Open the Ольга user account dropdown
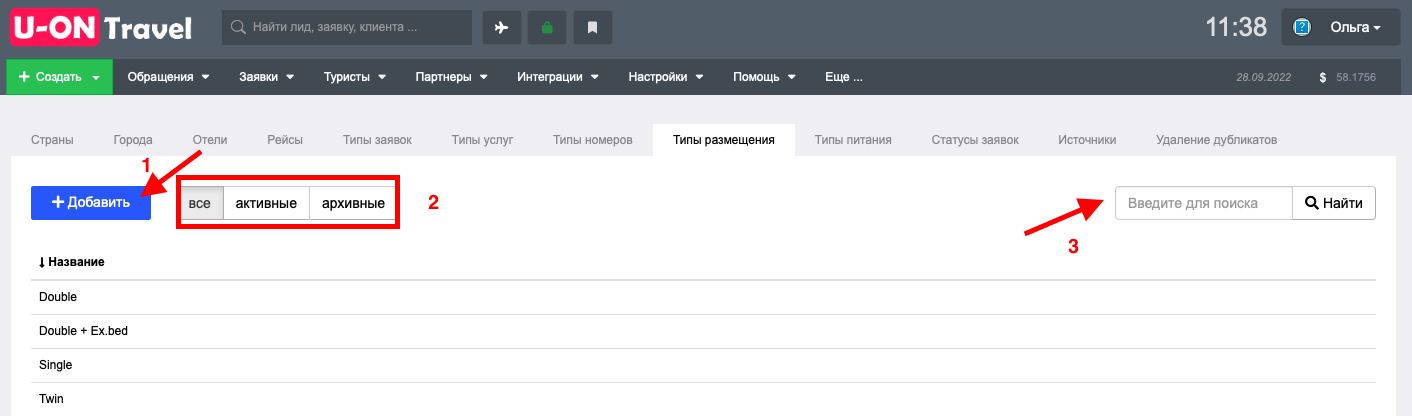 click(x=1343, y=27)
